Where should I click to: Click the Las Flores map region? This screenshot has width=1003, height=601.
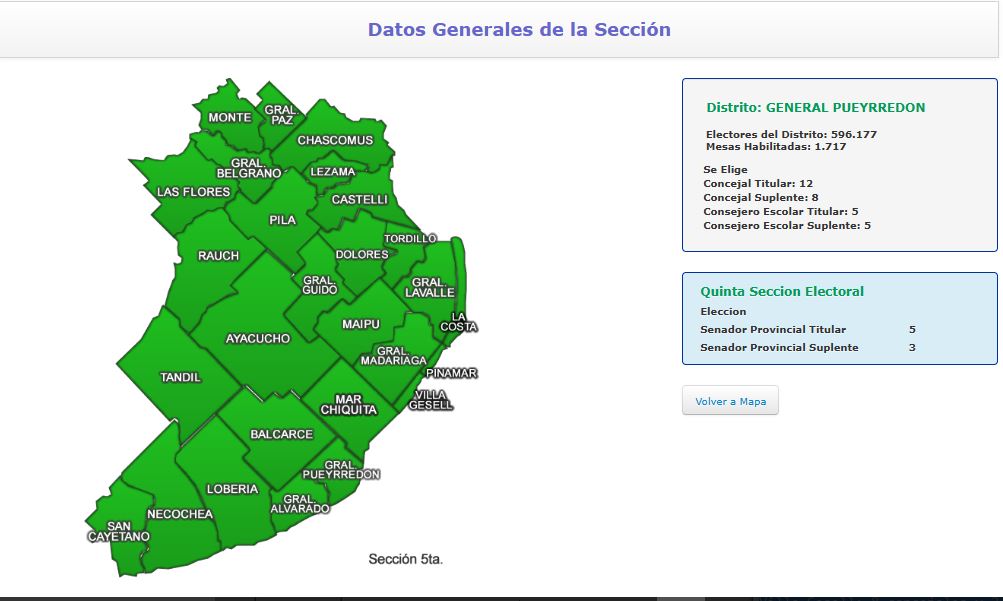pyautogui.click(x=192, y=192)
